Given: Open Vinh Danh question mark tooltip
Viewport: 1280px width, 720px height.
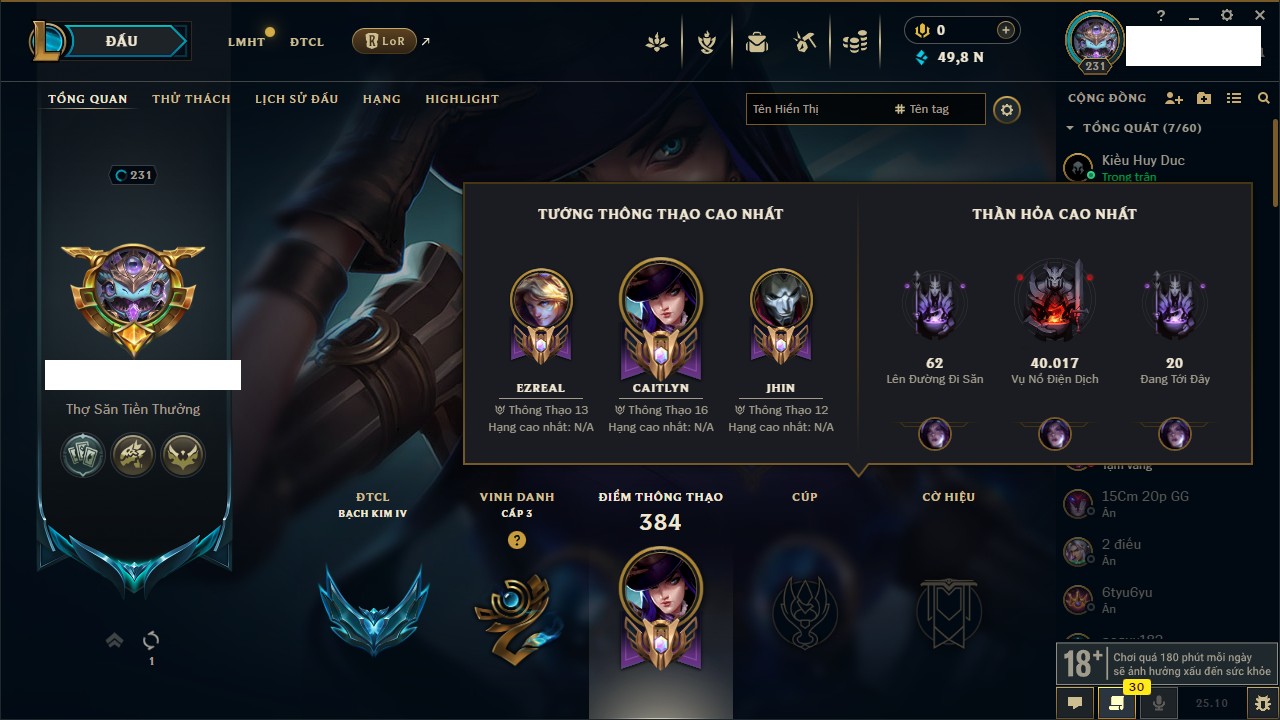Looking at the screenshot, I should coord(517,540).
